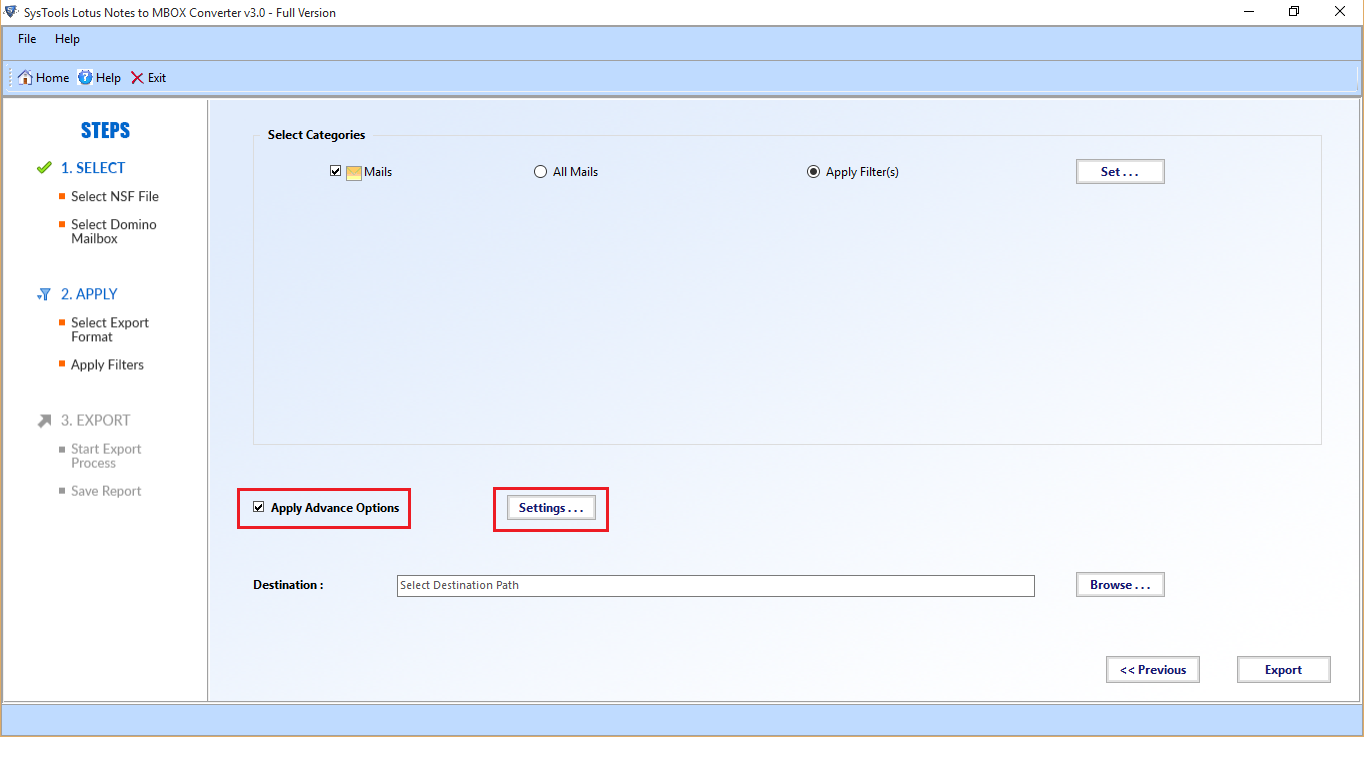Click the Select Export Format step
Screen dimensions: 1366x768
[110, 330]
